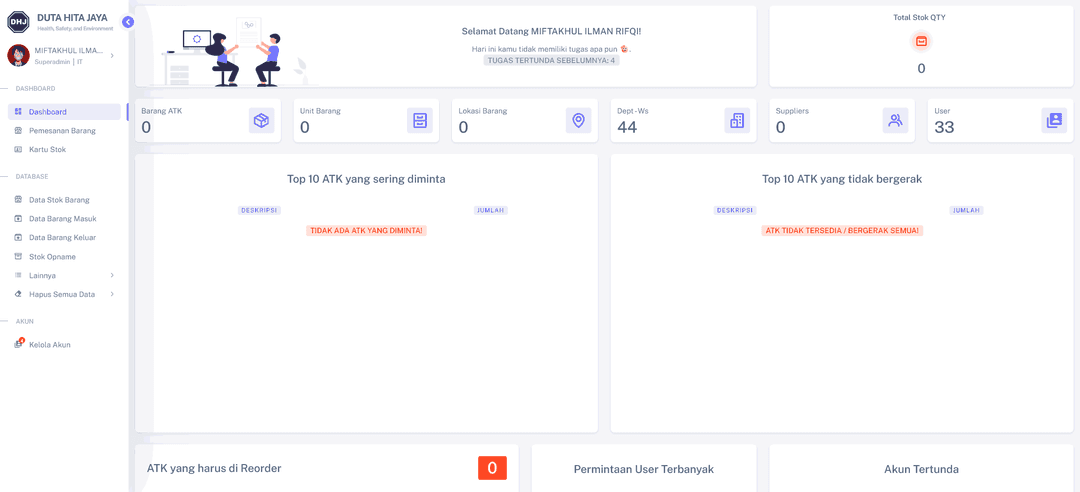Click the DHJ company logo
1080x492 pixels.
pyautogui.click(x=18, y=22)
